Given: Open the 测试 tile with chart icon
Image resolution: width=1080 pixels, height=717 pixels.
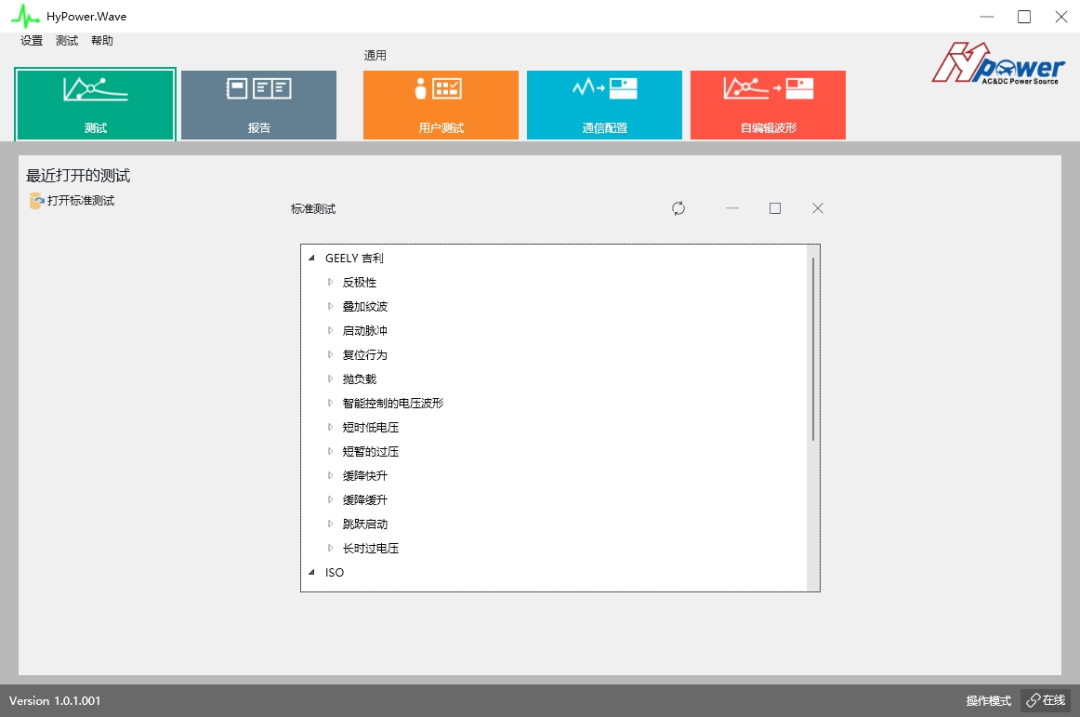Looking at the screenshot, I should click(x=95, y=105).
